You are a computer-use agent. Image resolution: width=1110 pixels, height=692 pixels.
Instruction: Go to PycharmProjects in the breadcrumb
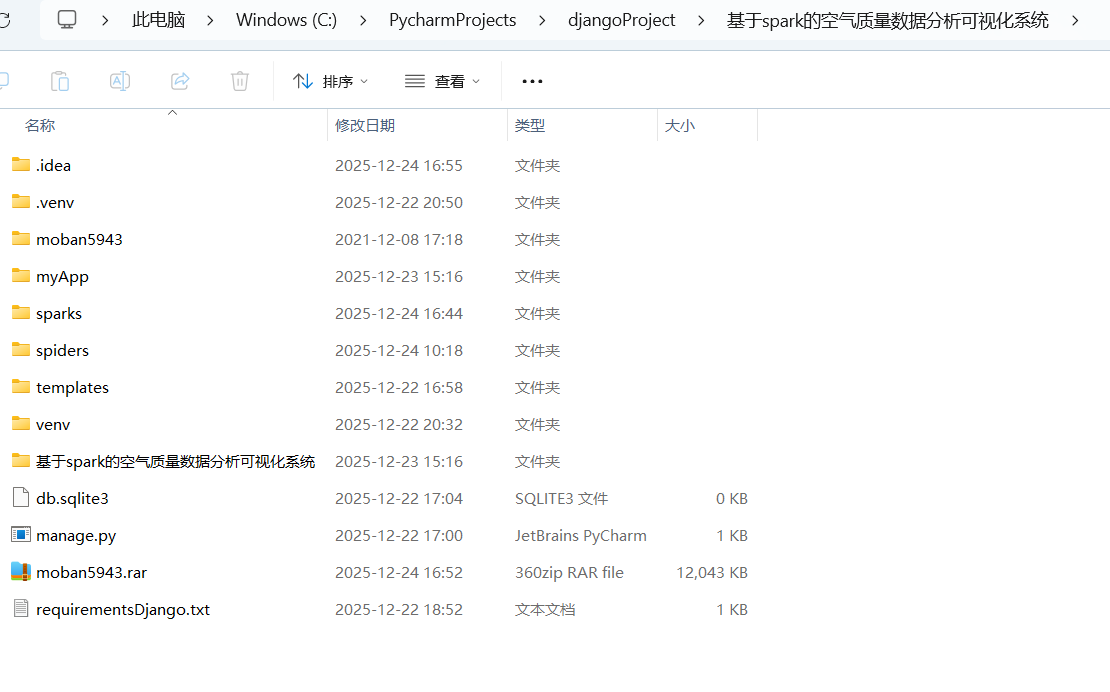click(x=452, y=20)
